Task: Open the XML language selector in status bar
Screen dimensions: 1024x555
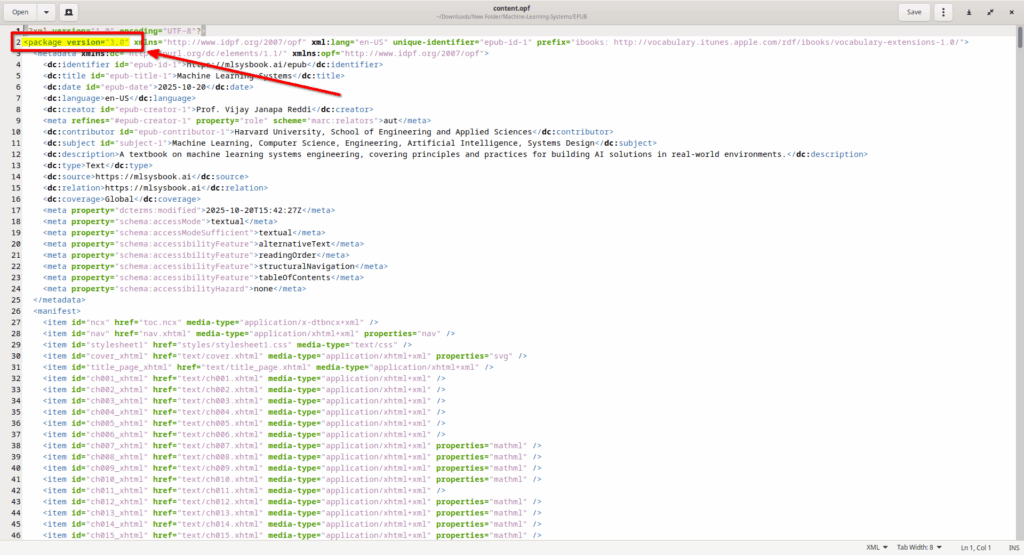Action: (x=876, y=547)
